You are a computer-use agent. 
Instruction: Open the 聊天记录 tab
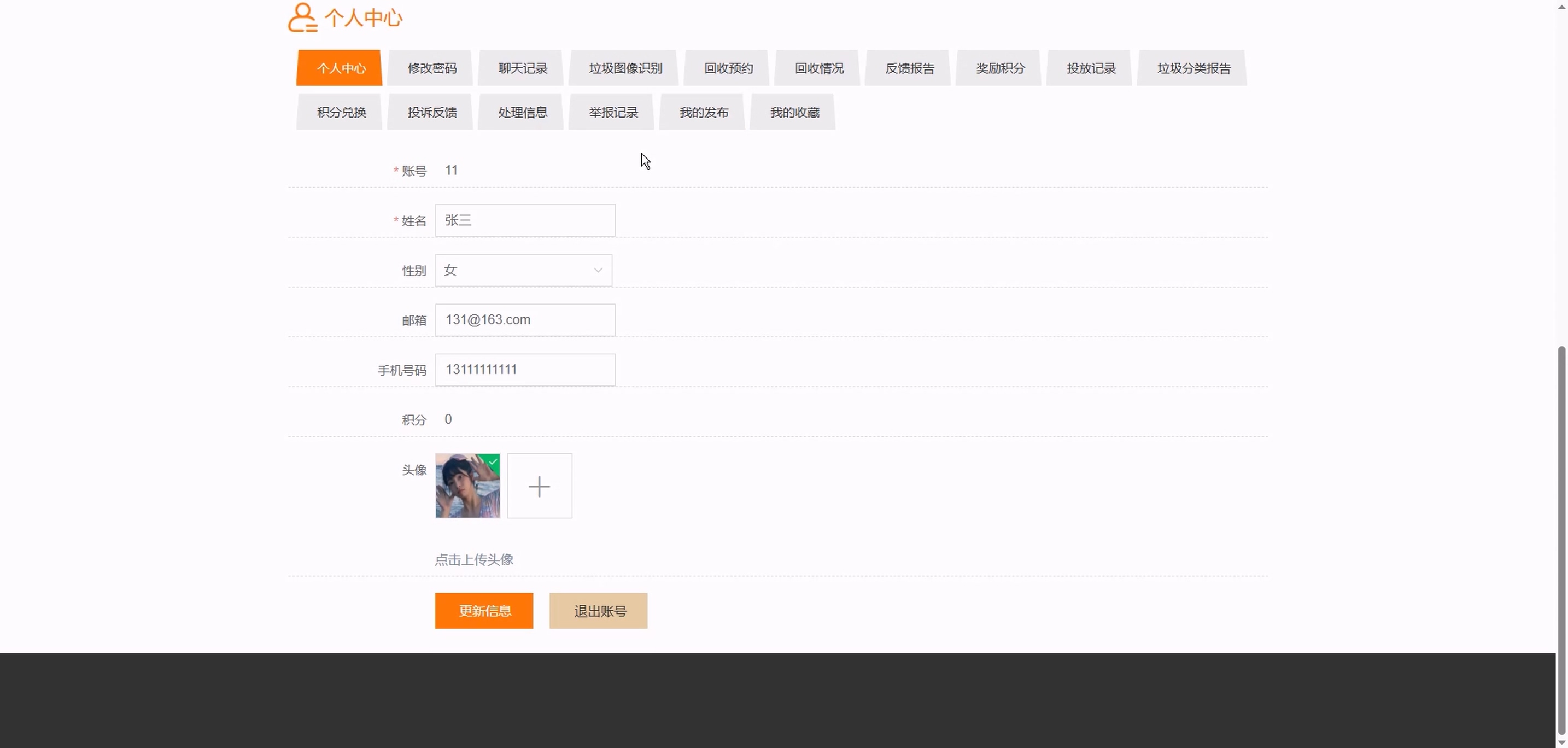[x=522, y=68]
